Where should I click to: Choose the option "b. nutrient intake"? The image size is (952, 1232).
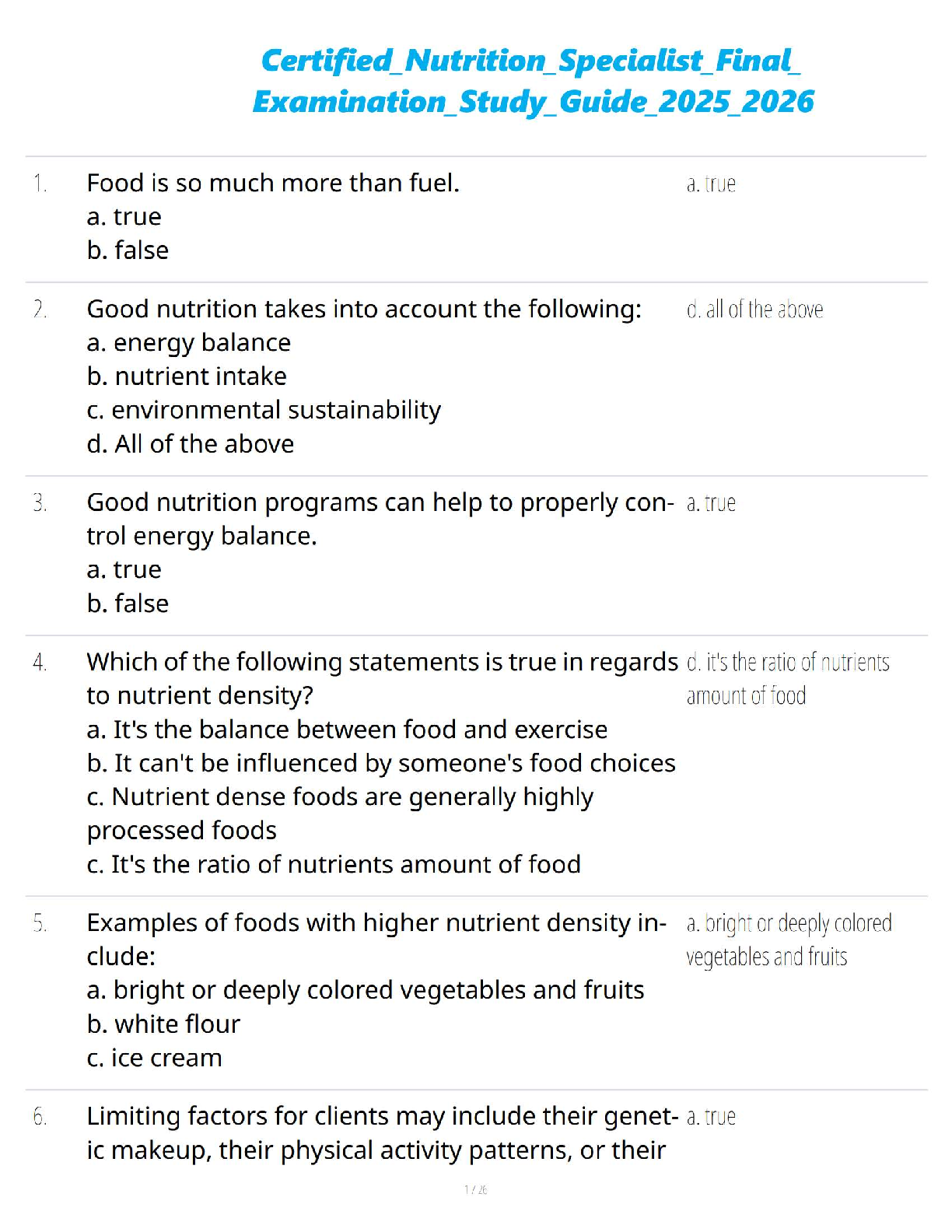tap(187, 376)
